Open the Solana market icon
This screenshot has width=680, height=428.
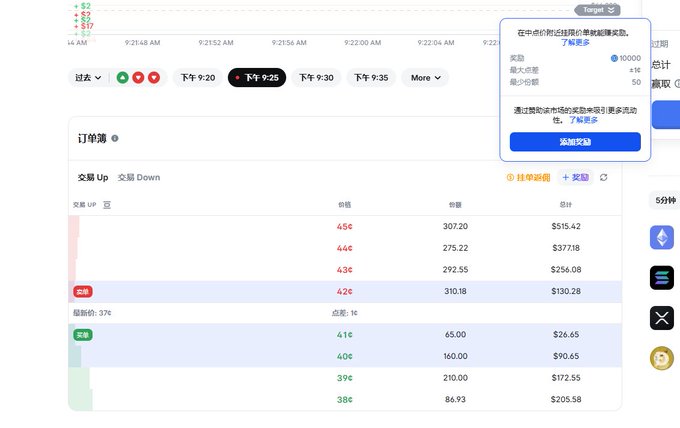coord(661,278)
